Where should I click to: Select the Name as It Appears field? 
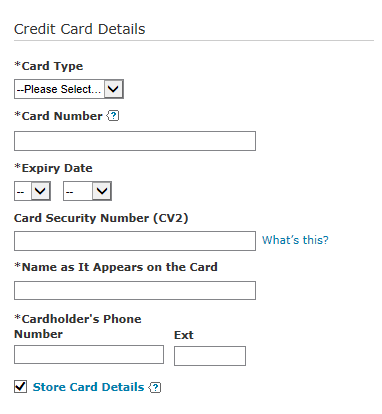pyautogui.click(x=135, y=291)
